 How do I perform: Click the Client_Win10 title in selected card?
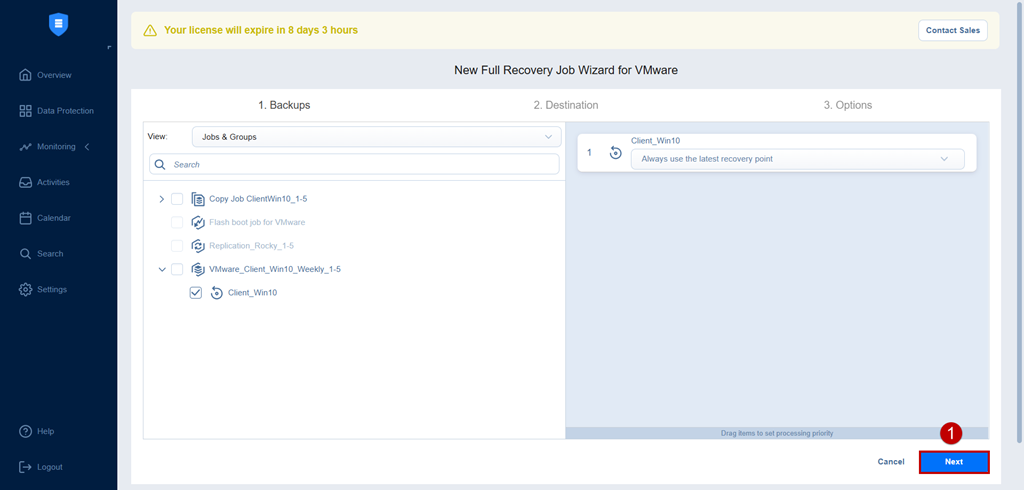point(656,140)
